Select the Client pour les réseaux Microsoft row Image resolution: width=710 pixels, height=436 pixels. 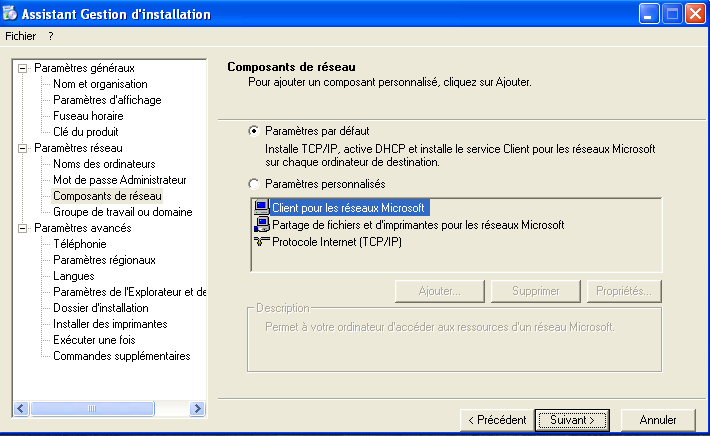point(348,208)
